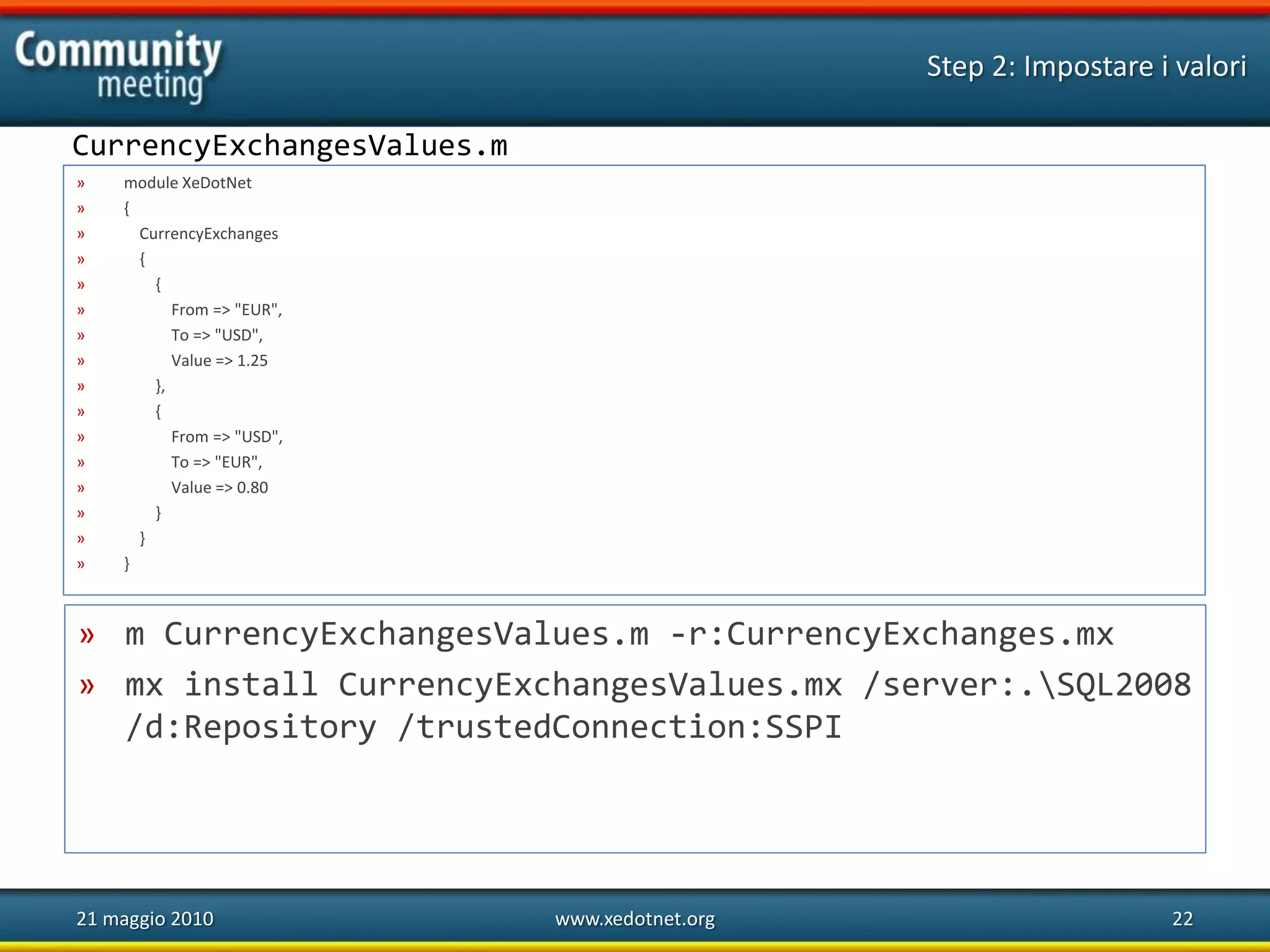
Task: Select the 'module XeDotNet' code line
Action: [187, 183]
